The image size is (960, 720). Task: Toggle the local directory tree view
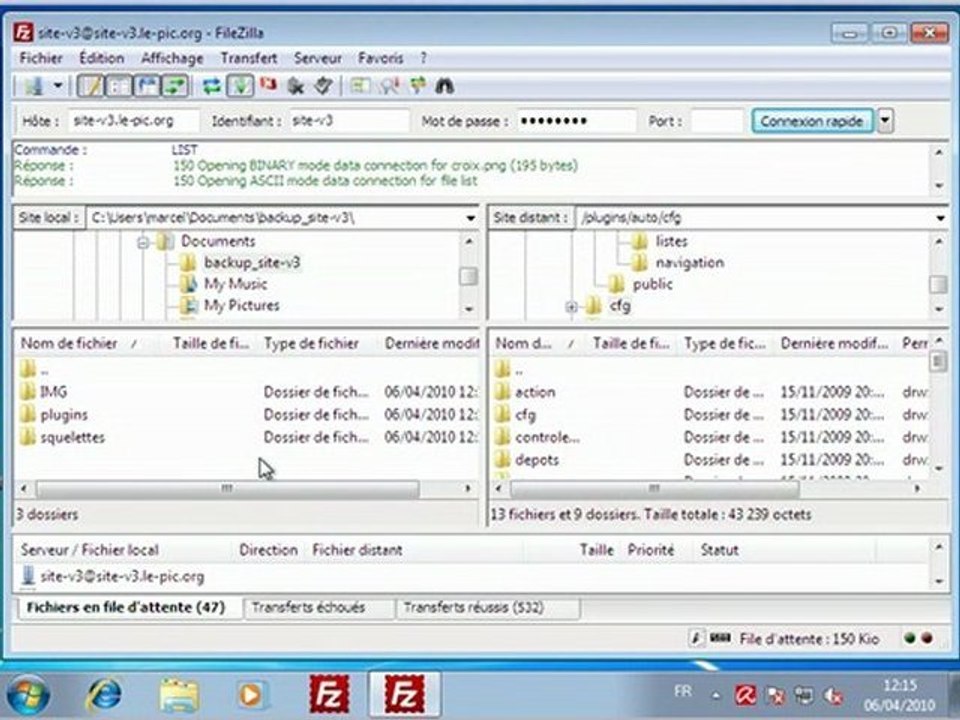pyautogui.click(x=119, y=86)
